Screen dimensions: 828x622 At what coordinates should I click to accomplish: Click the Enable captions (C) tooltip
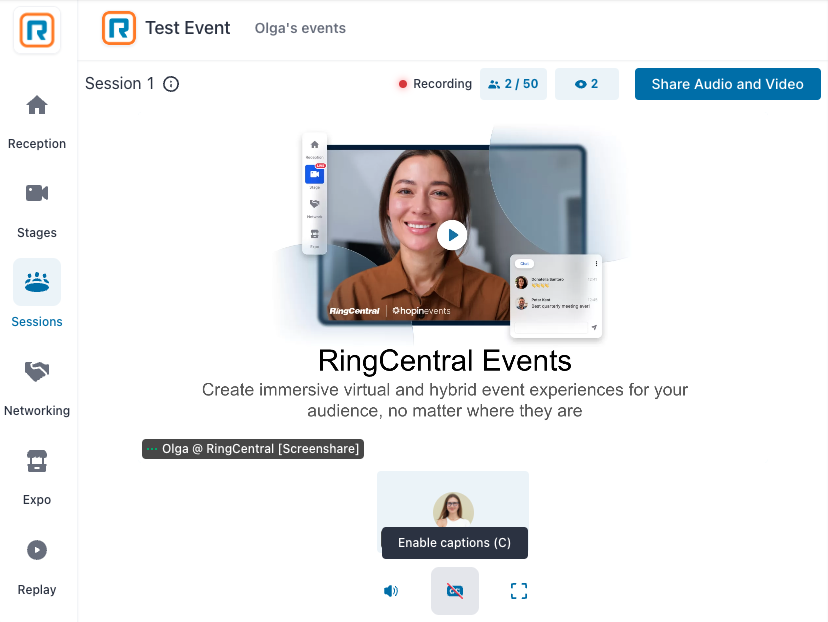[455, 543]
